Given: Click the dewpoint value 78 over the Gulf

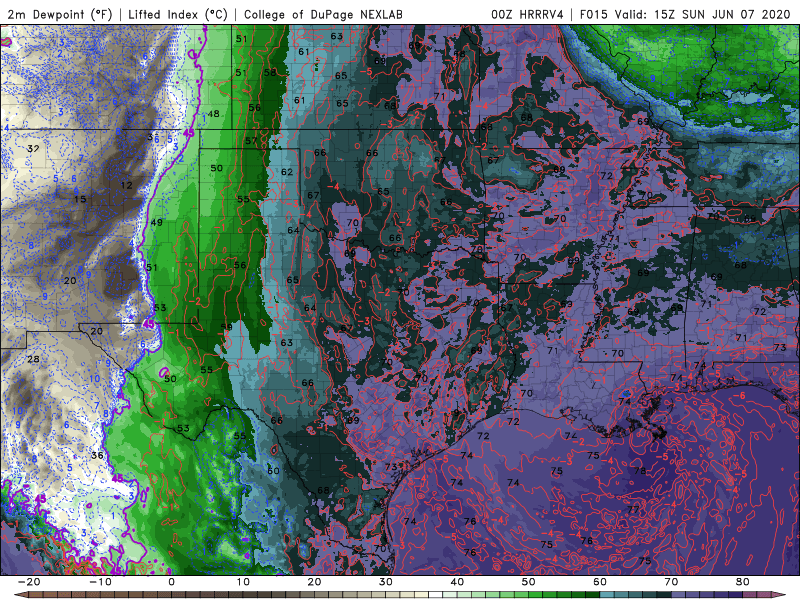Looking at the screenshot, I should point(640,471).
